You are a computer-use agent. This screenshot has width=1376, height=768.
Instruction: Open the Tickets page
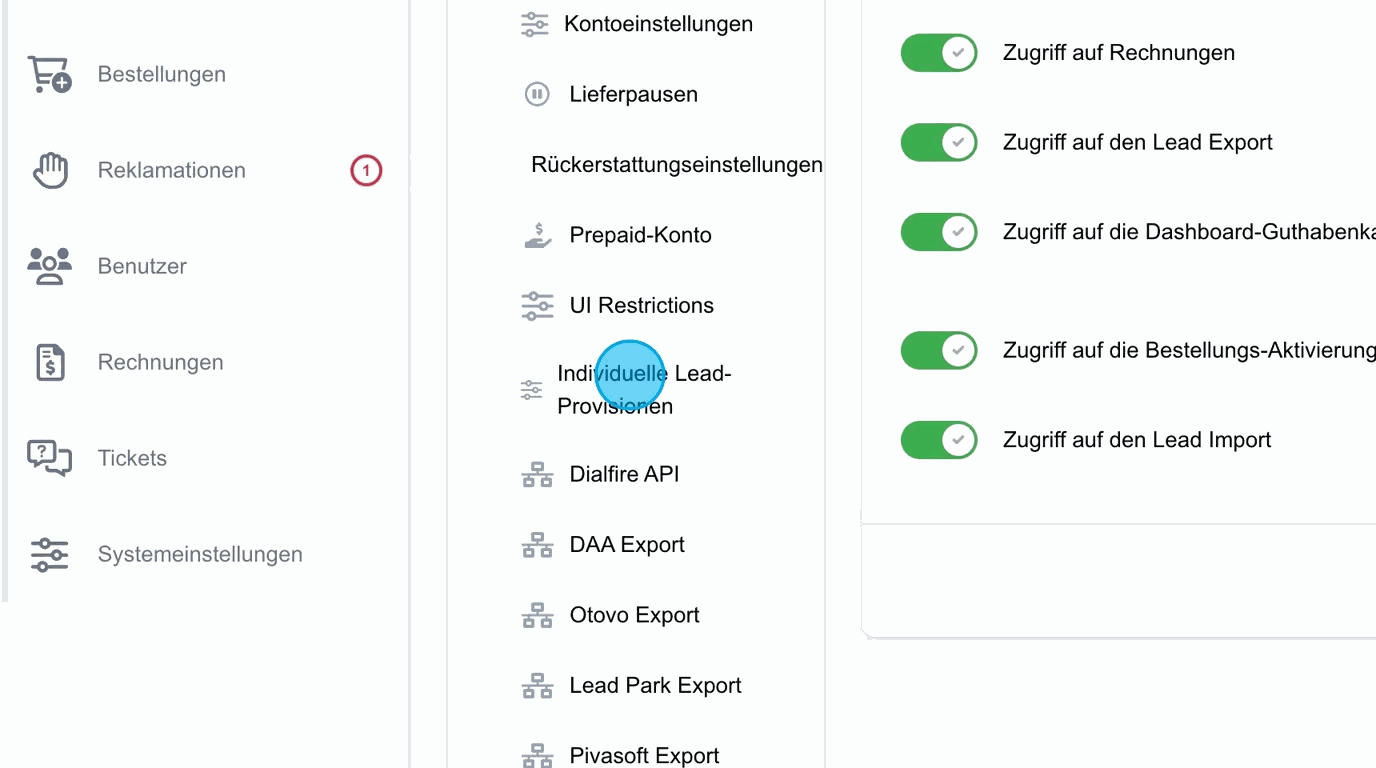[132, 458]
